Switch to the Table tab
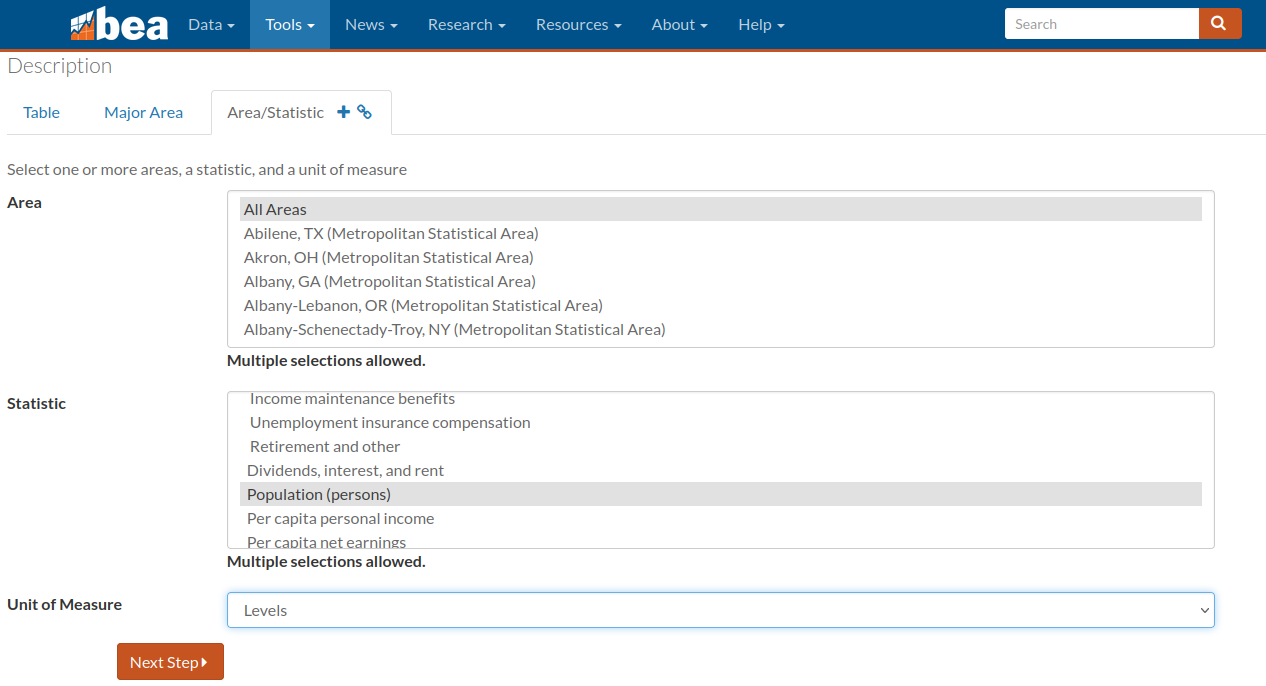The image size is (1266, 686). (x=42, y=112)
